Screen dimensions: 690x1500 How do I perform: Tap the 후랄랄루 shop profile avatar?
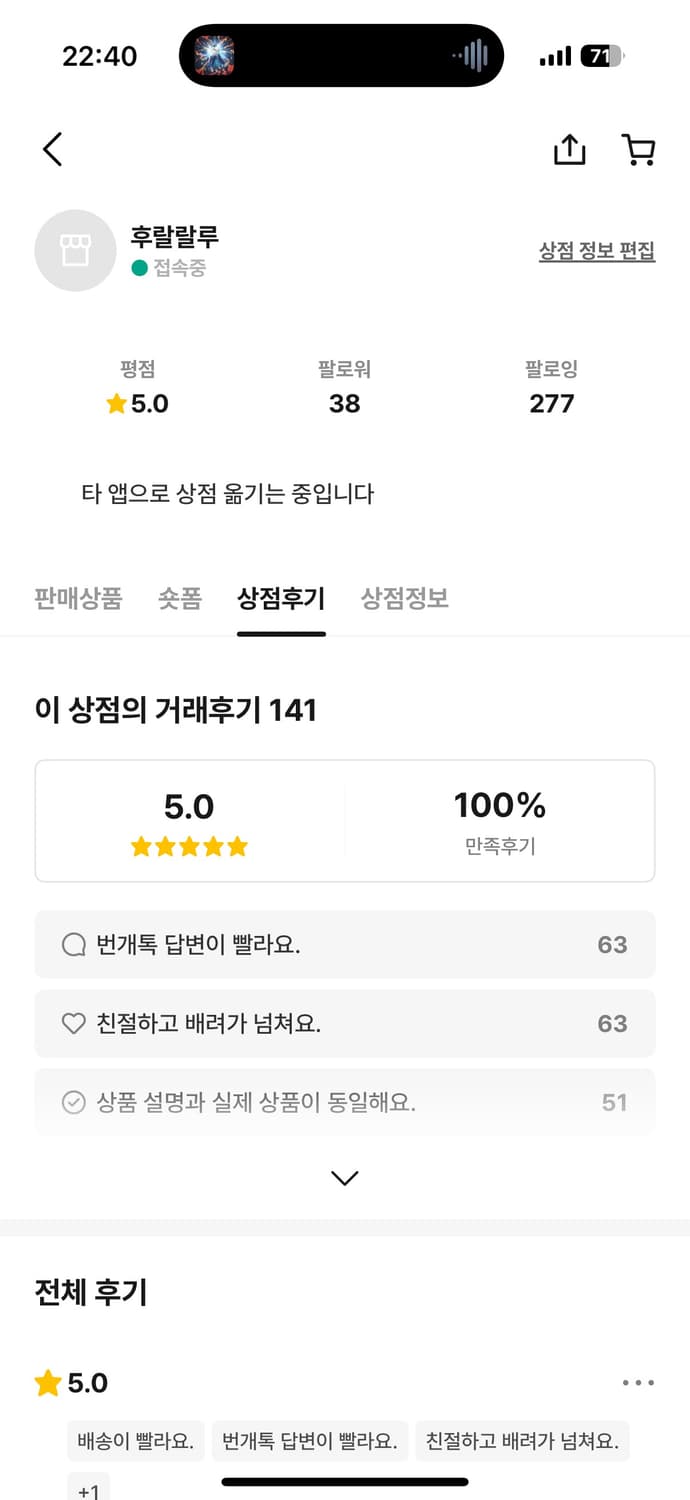(x=75, y=251)
